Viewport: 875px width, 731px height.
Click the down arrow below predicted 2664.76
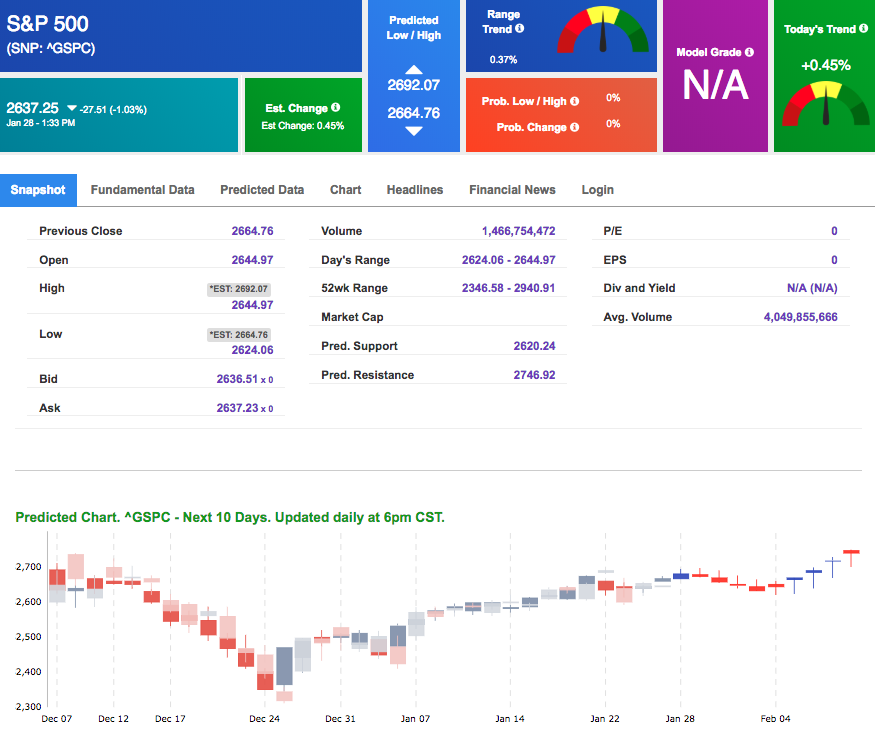click(x=414, y=131)
